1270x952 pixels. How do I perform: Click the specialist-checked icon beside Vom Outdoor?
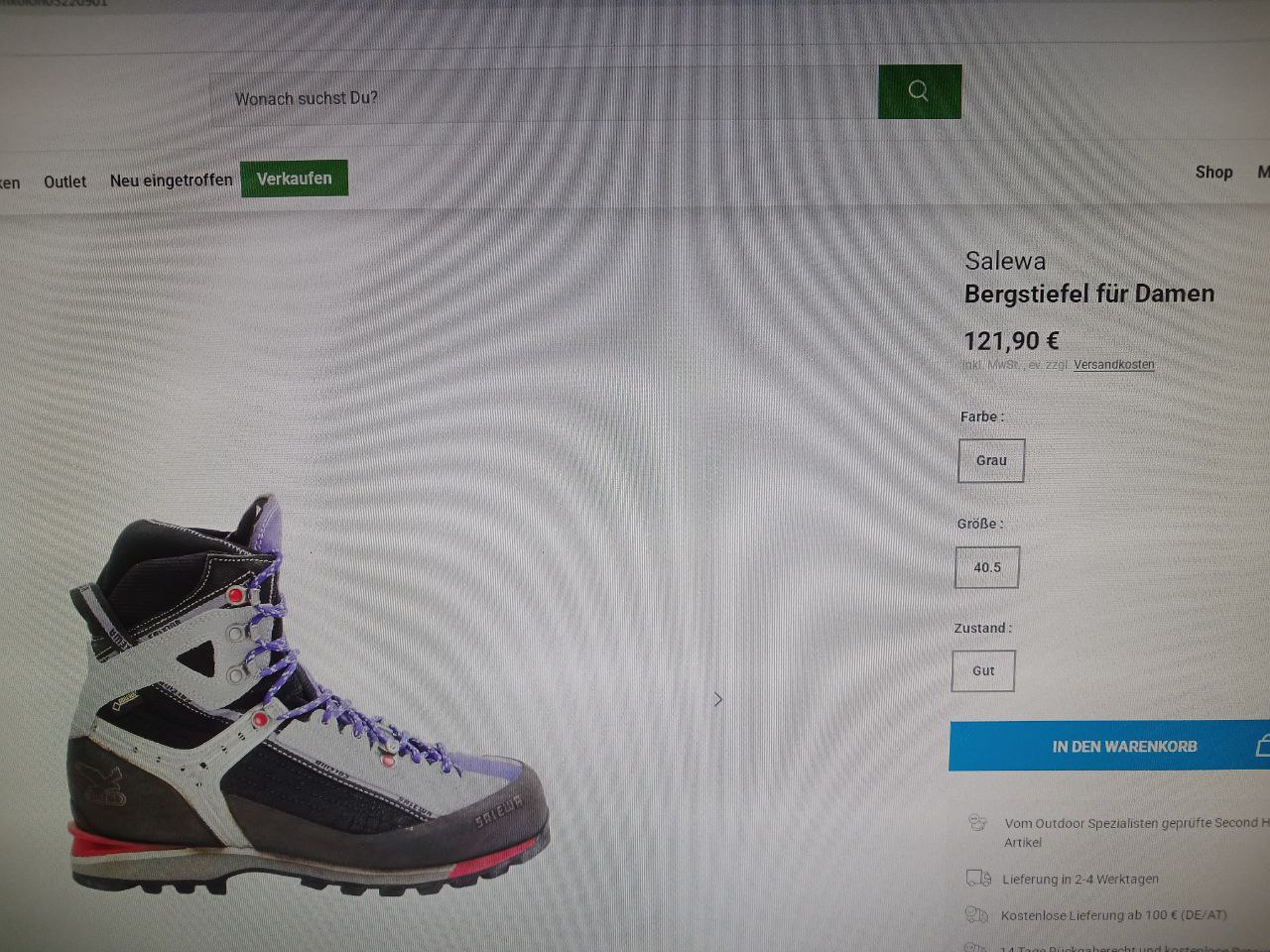tap(978, 822)
